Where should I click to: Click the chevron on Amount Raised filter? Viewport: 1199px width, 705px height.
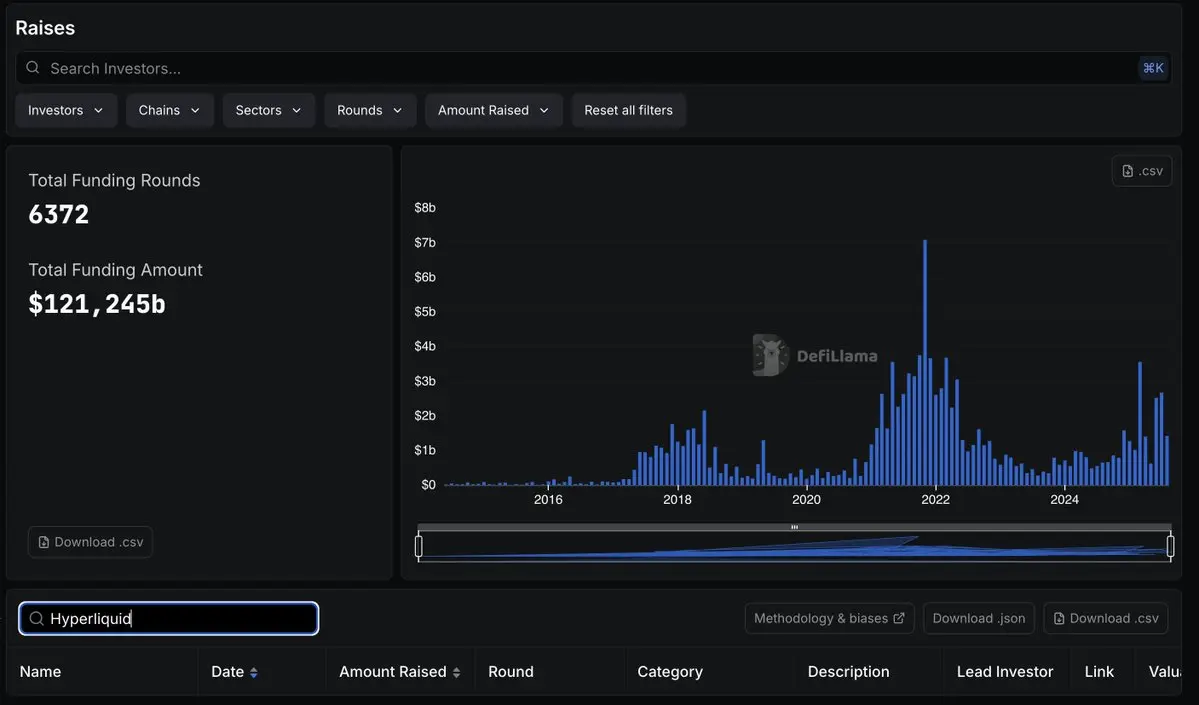[x=544, y=110]
